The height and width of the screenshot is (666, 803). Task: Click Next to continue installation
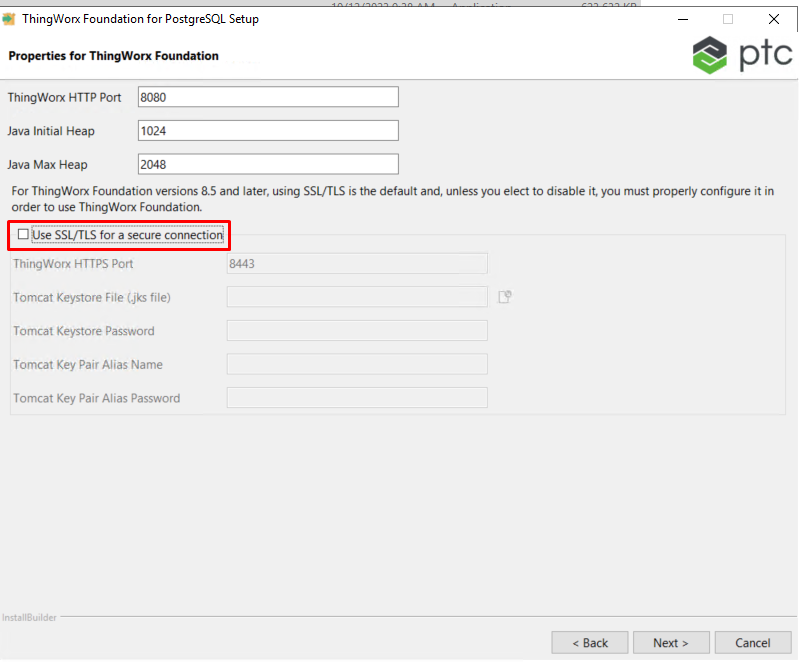pos(670,642)
